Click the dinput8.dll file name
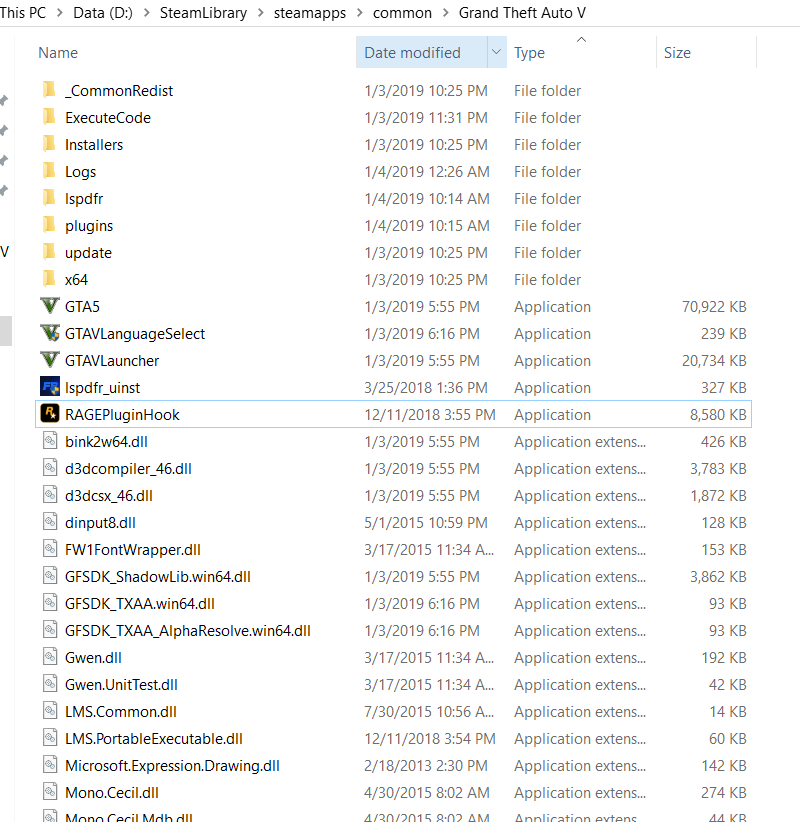This screenshot has height=836, width=800. coord(100,522)
